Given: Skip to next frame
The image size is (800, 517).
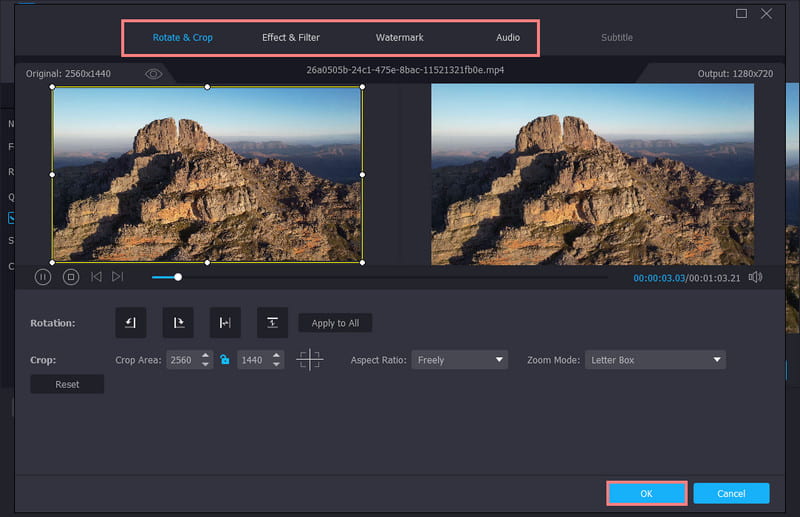Looking at the screenshot, I should click(118, 277).
